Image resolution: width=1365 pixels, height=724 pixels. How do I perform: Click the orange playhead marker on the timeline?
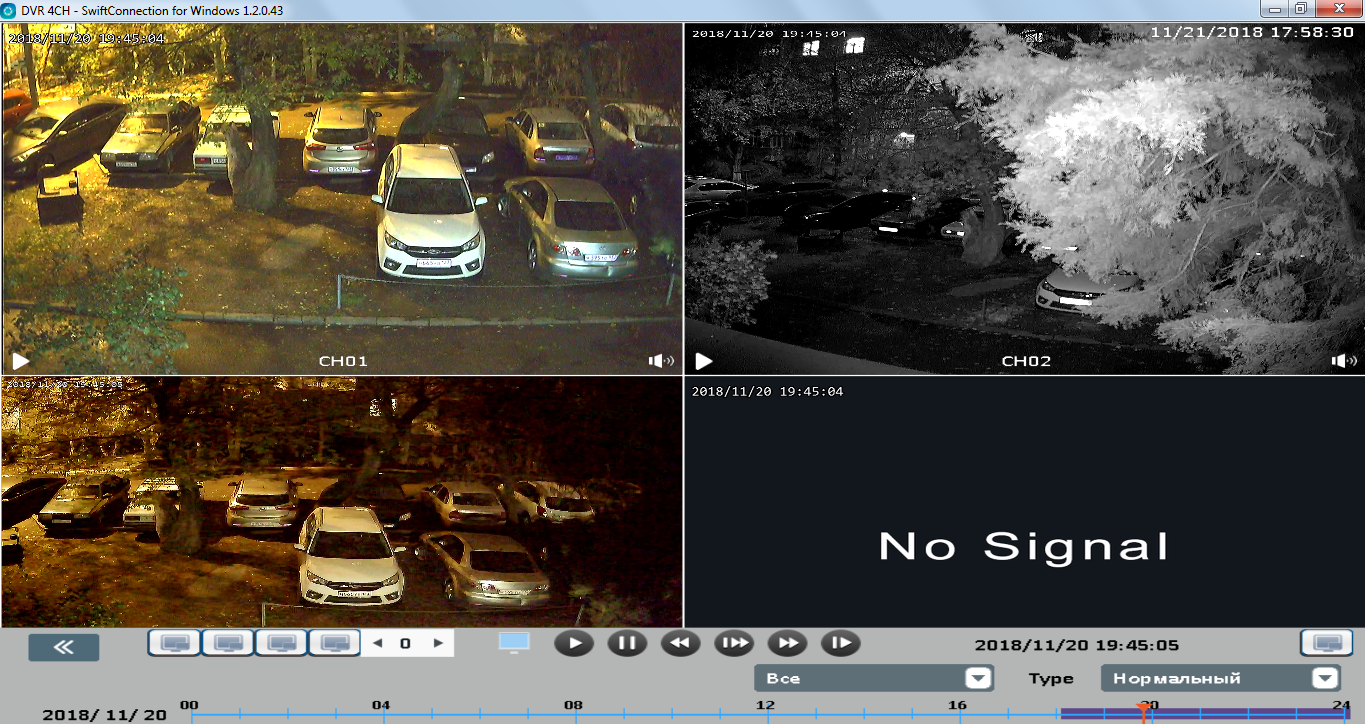click(1143, 711)
